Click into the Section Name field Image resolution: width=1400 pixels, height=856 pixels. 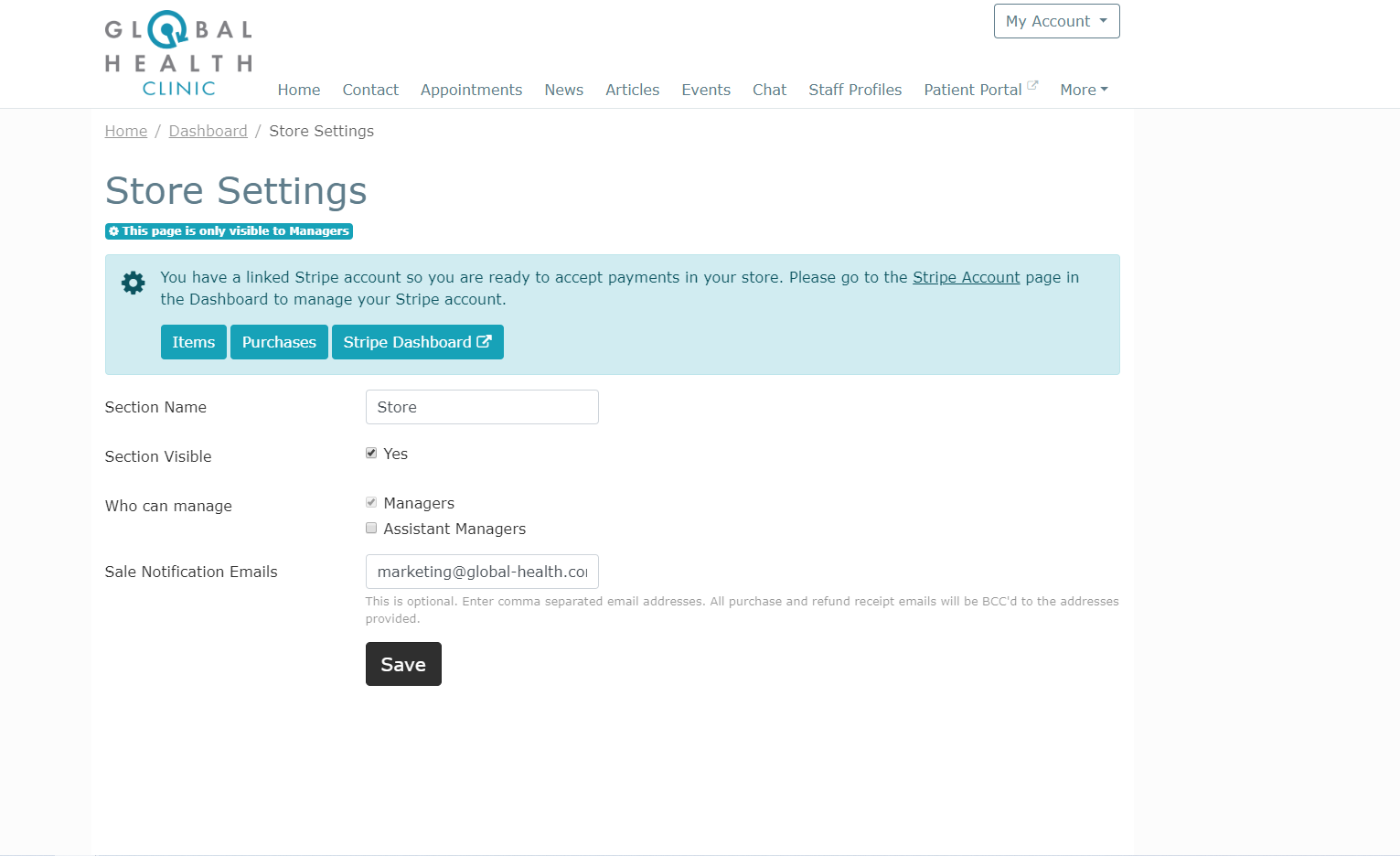(x=482, y=407)
